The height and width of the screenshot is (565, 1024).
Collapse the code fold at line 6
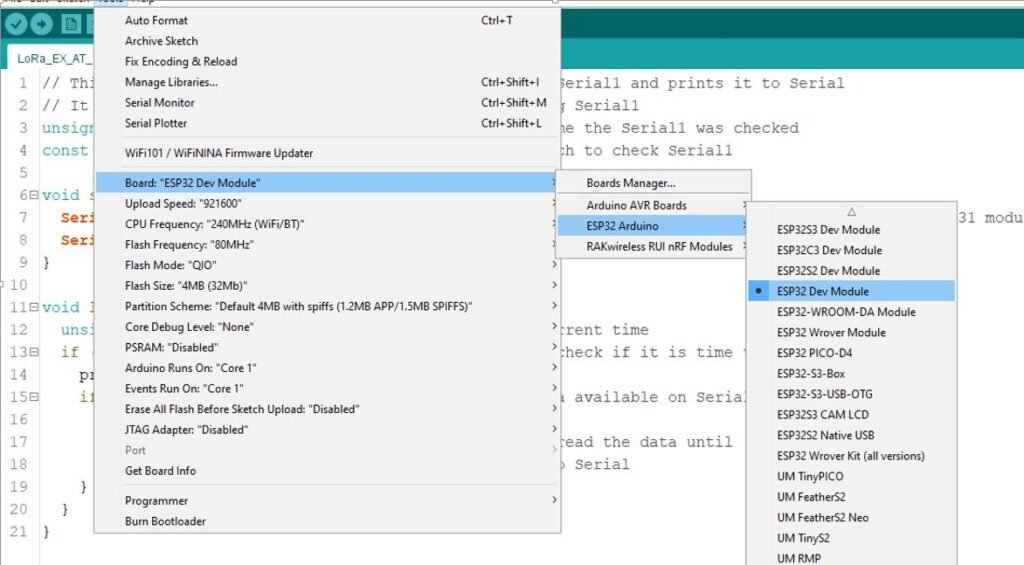tap(34, 195)
